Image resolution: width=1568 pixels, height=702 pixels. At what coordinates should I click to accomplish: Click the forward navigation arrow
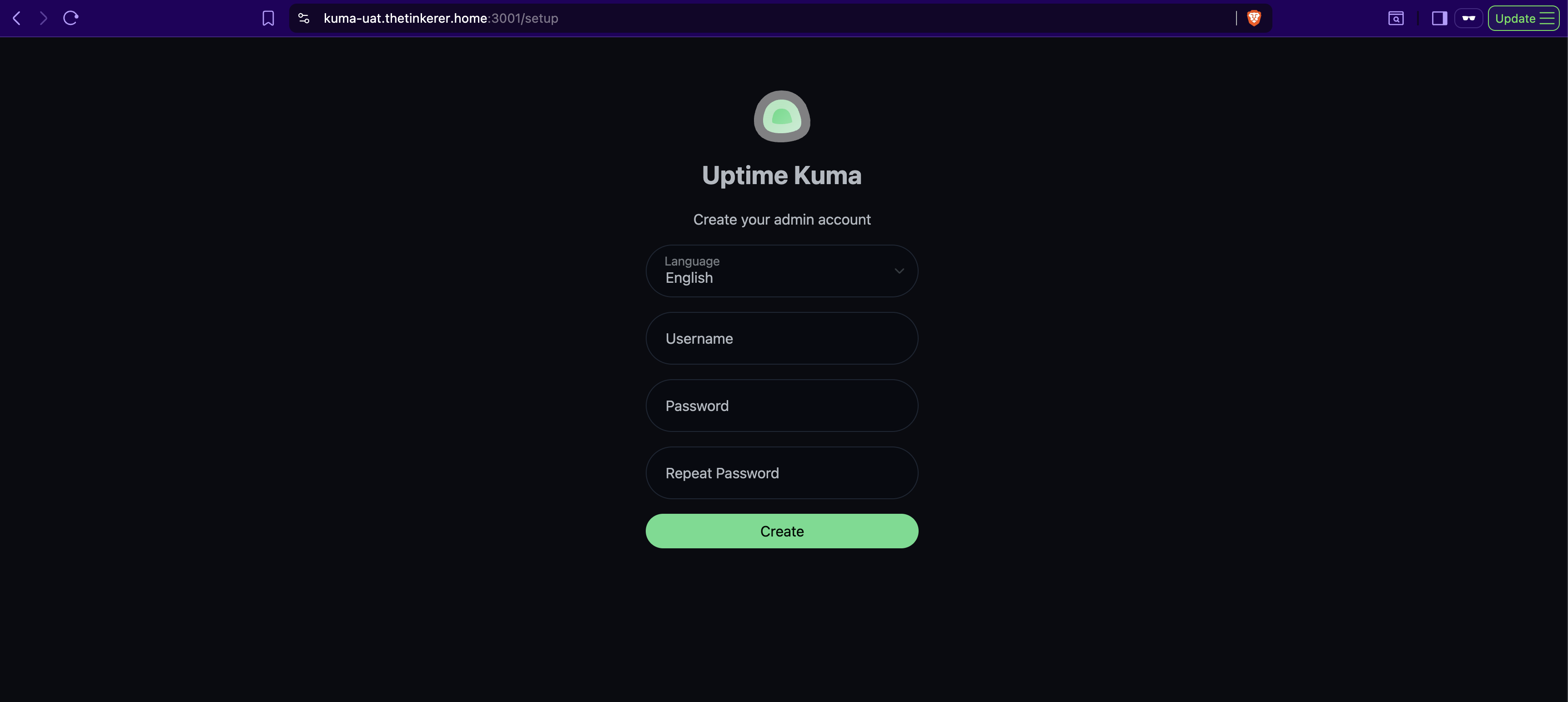(x=43, y=18)
